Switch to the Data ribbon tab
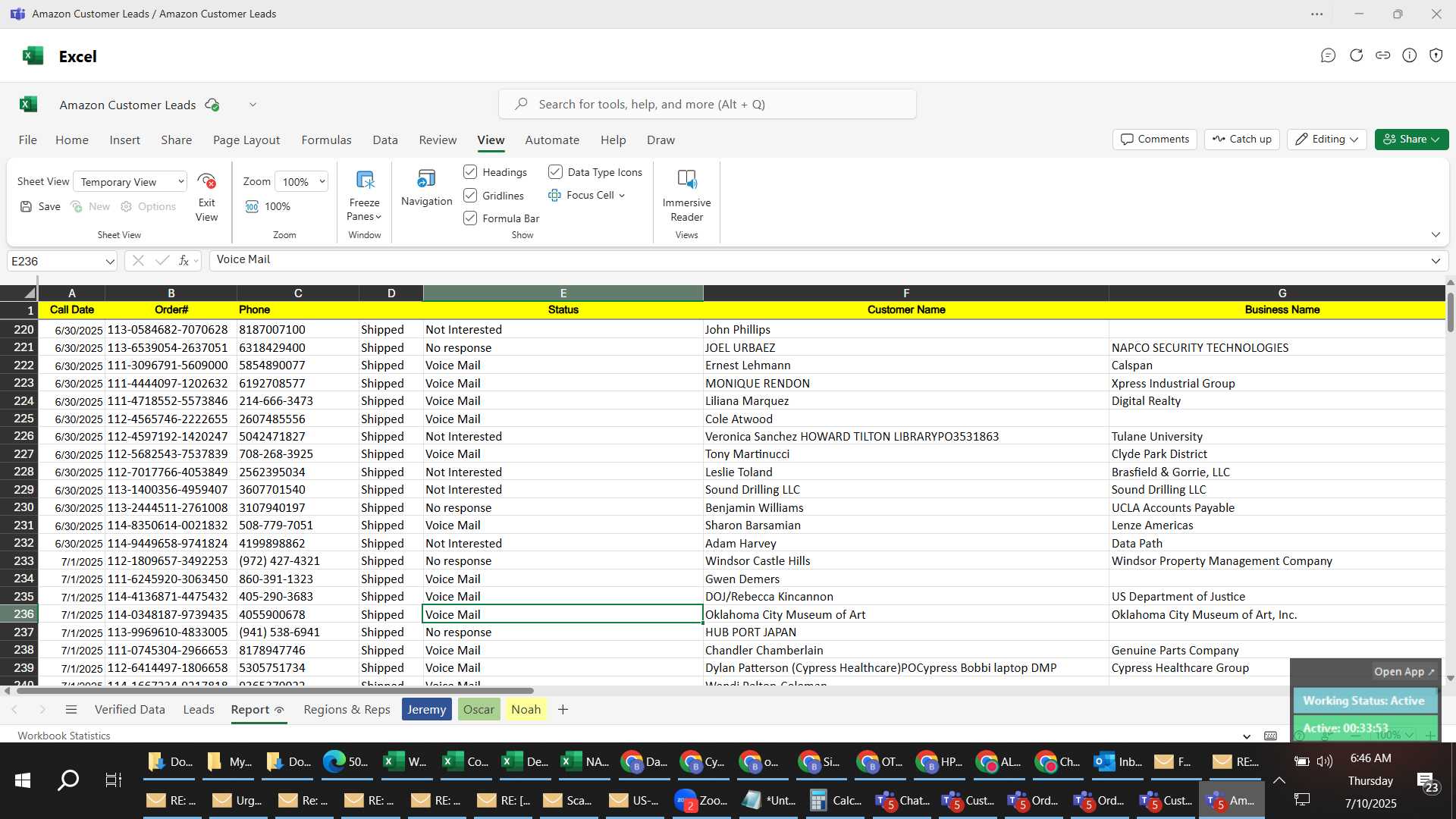 (385, 140)
